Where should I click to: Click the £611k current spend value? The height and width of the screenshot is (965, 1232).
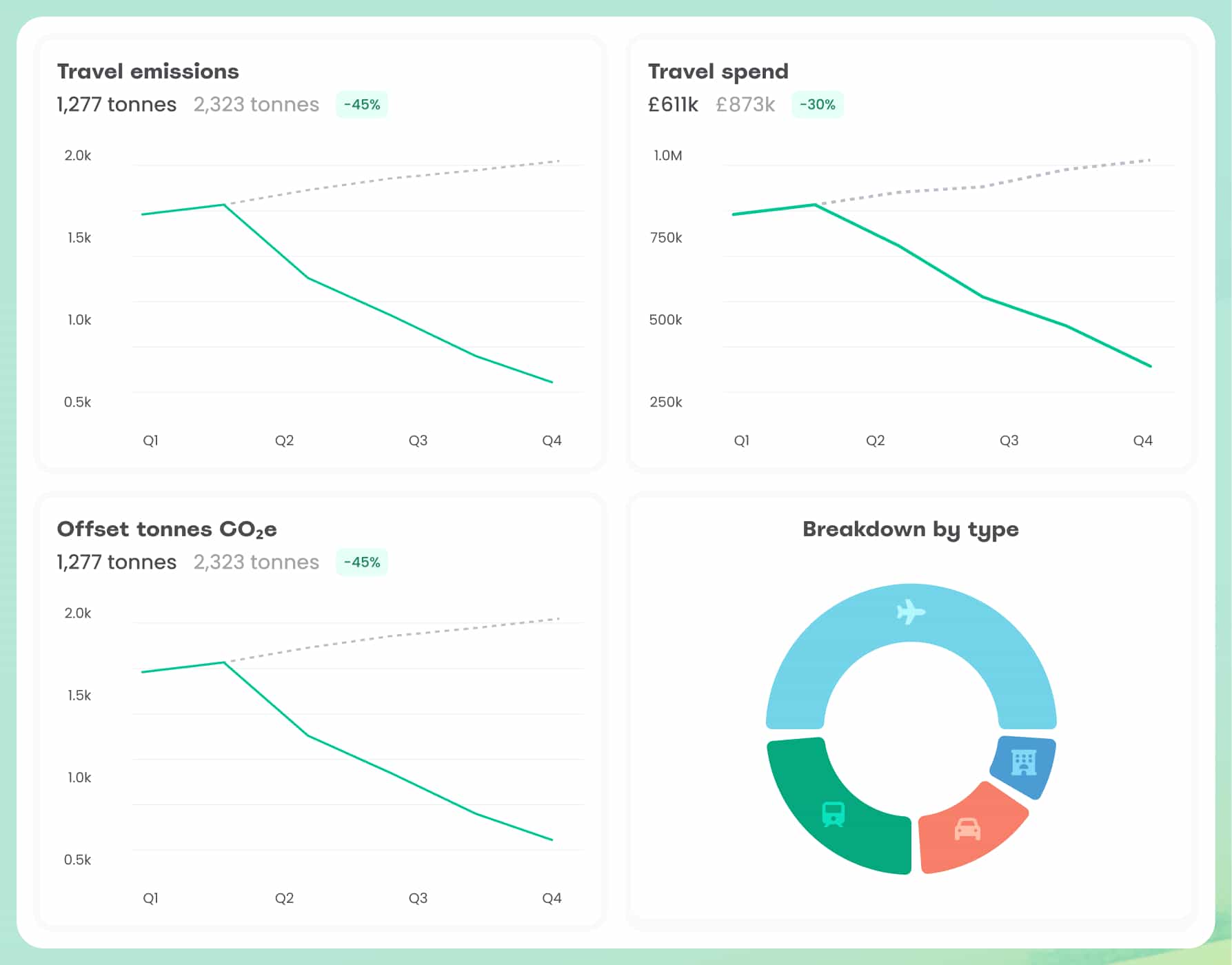[x=673, y=105]
